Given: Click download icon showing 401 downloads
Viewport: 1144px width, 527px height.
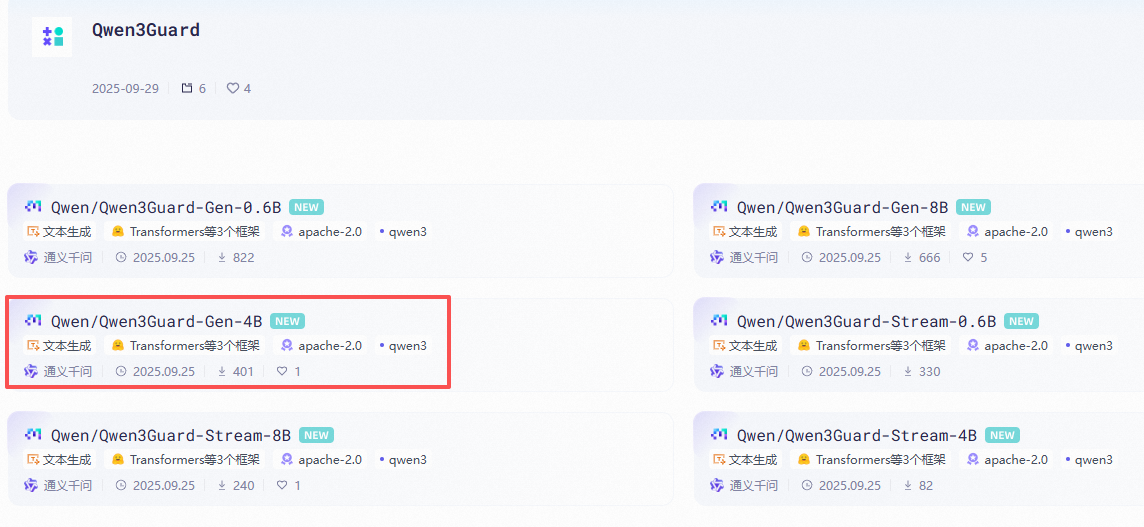Looking at the screenshot, I should pyautogui.click(x=222, y=372).
